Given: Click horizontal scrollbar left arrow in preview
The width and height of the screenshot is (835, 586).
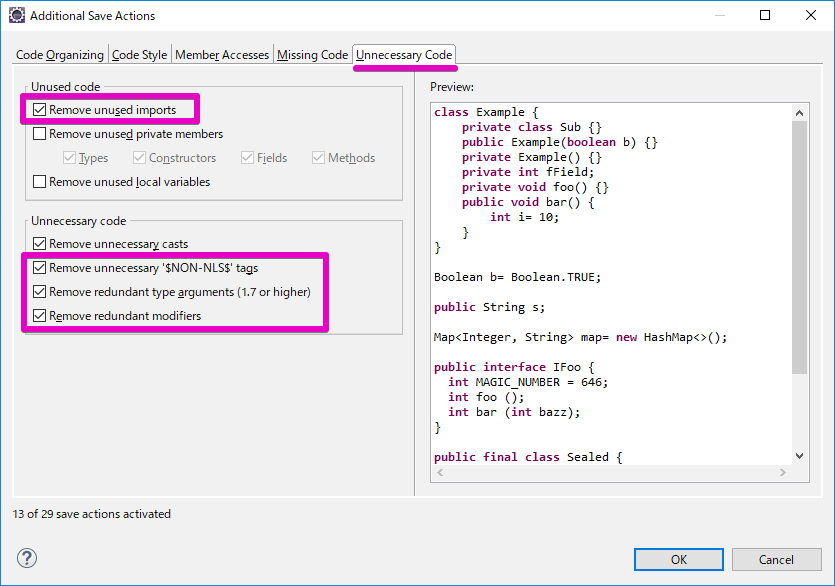Looking at the screenshot, I should pyautogui.click(x=440, y=473).
